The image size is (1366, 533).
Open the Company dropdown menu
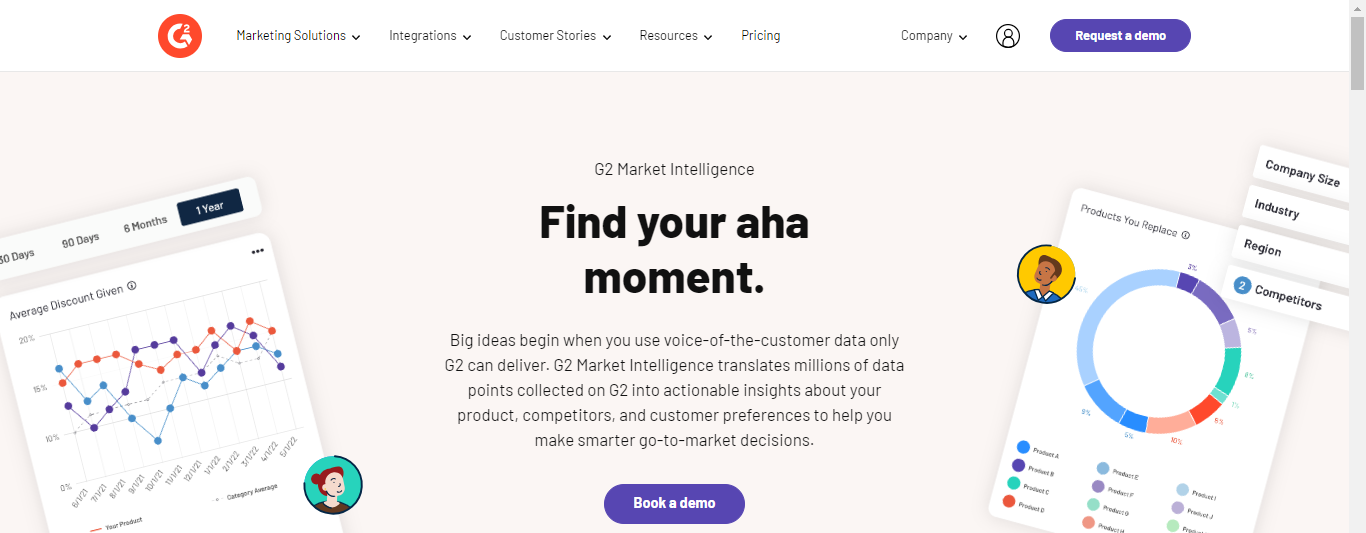coord(934,36)
